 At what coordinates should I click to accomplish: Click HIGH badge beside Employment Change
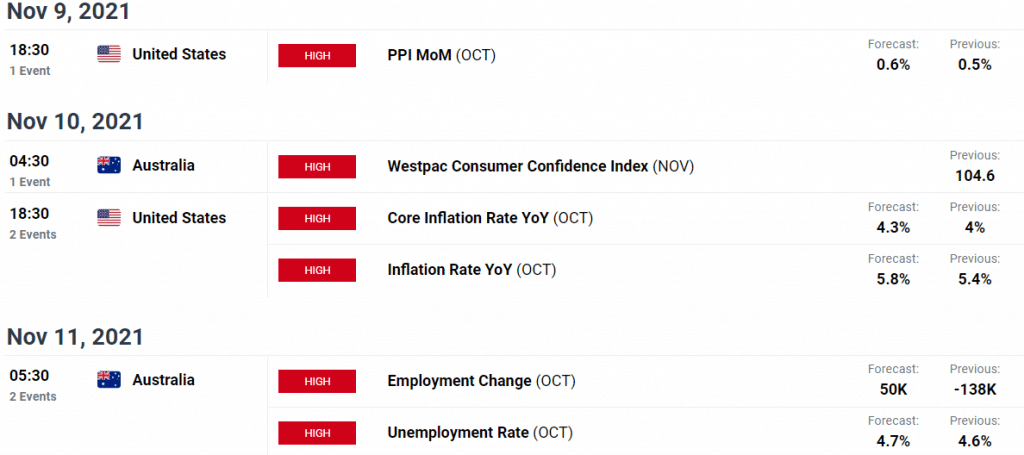click(x=317, y=381)
